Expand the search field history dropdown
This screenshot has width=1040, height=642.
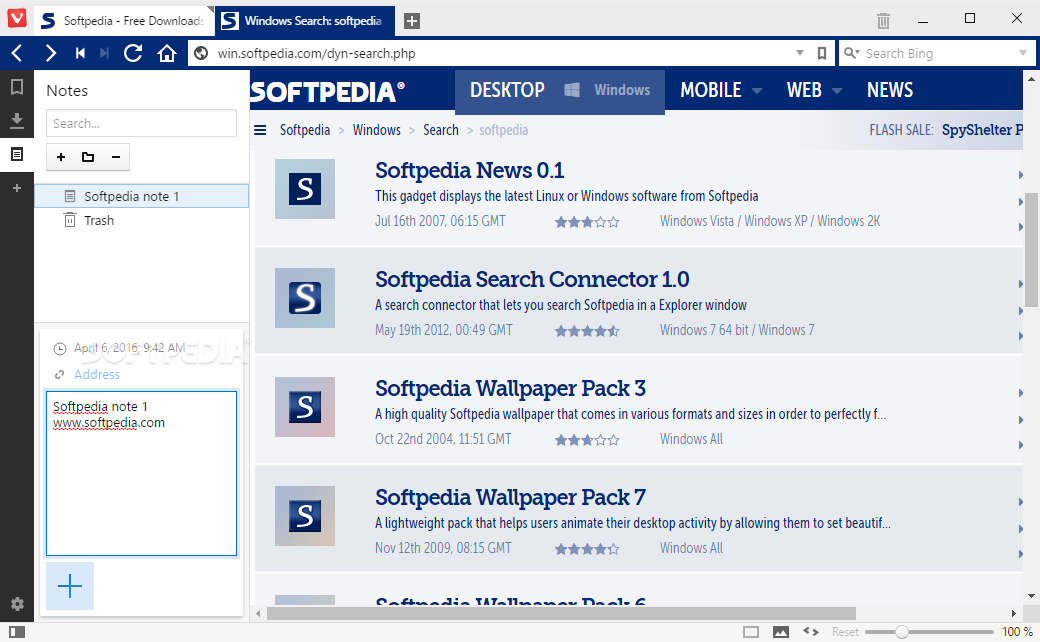click(x=1023, y=53)
